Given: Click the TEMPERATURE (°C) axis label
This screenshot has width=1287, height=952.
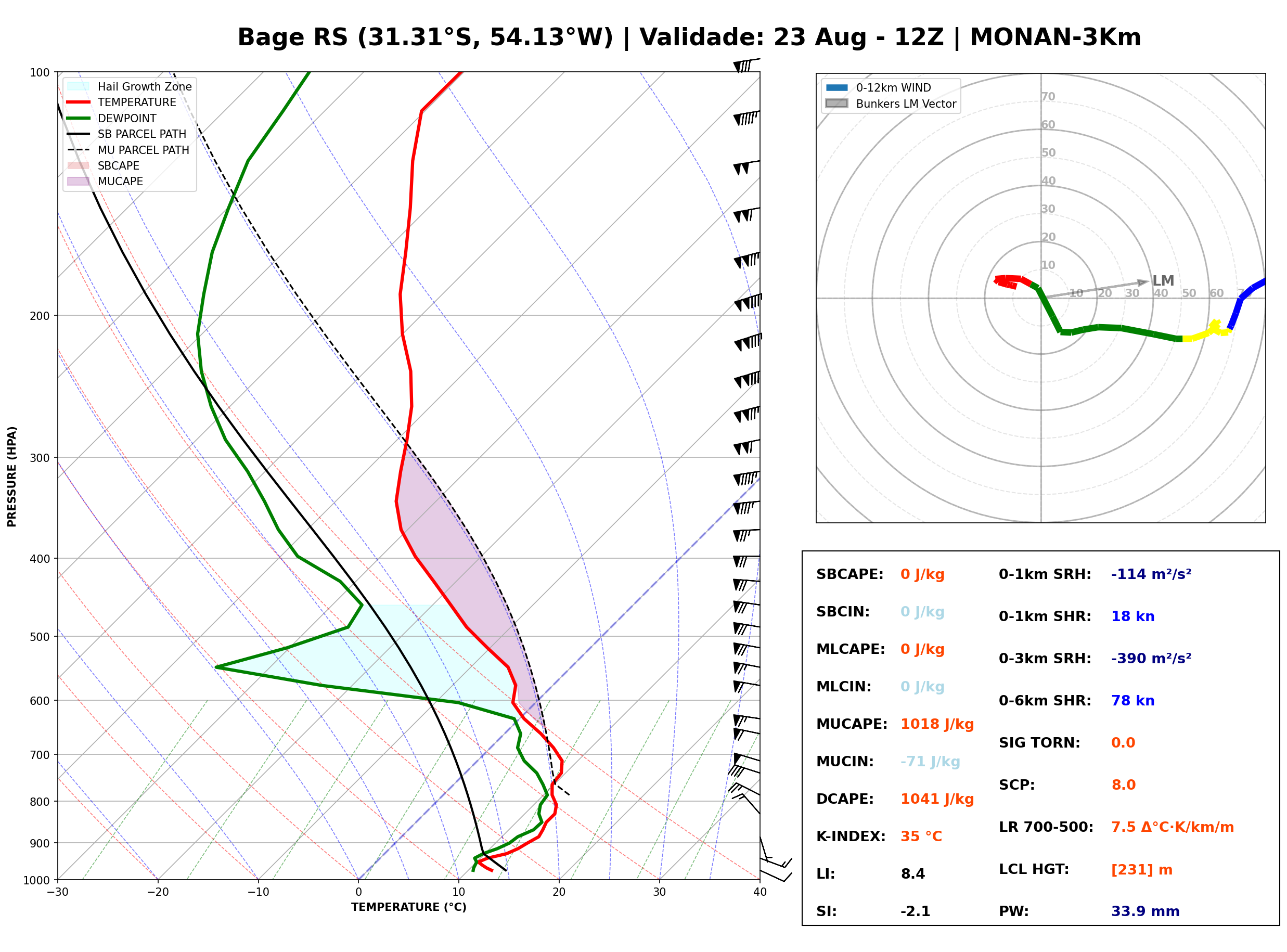Looking at the screenshot, I should [409, 907].
